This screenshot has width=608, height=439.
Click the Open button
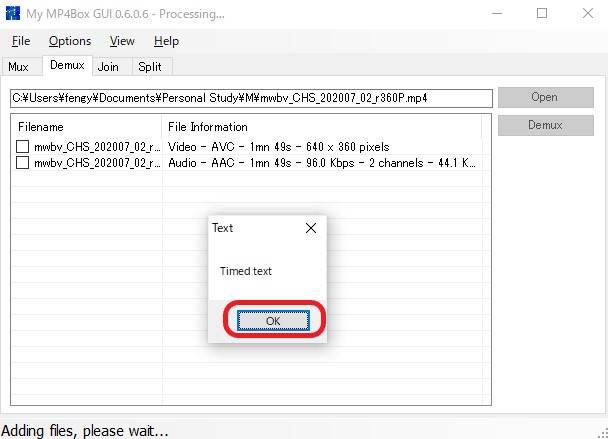546,97
